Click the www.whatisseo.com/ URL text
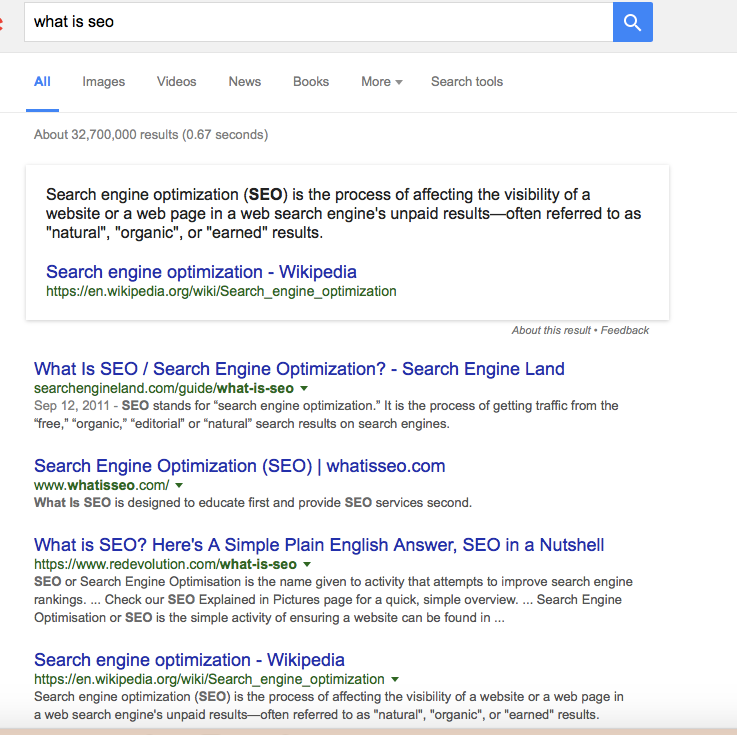Image resolution: width=737 pixels, height=735 pixels. (x=102, y=485)
